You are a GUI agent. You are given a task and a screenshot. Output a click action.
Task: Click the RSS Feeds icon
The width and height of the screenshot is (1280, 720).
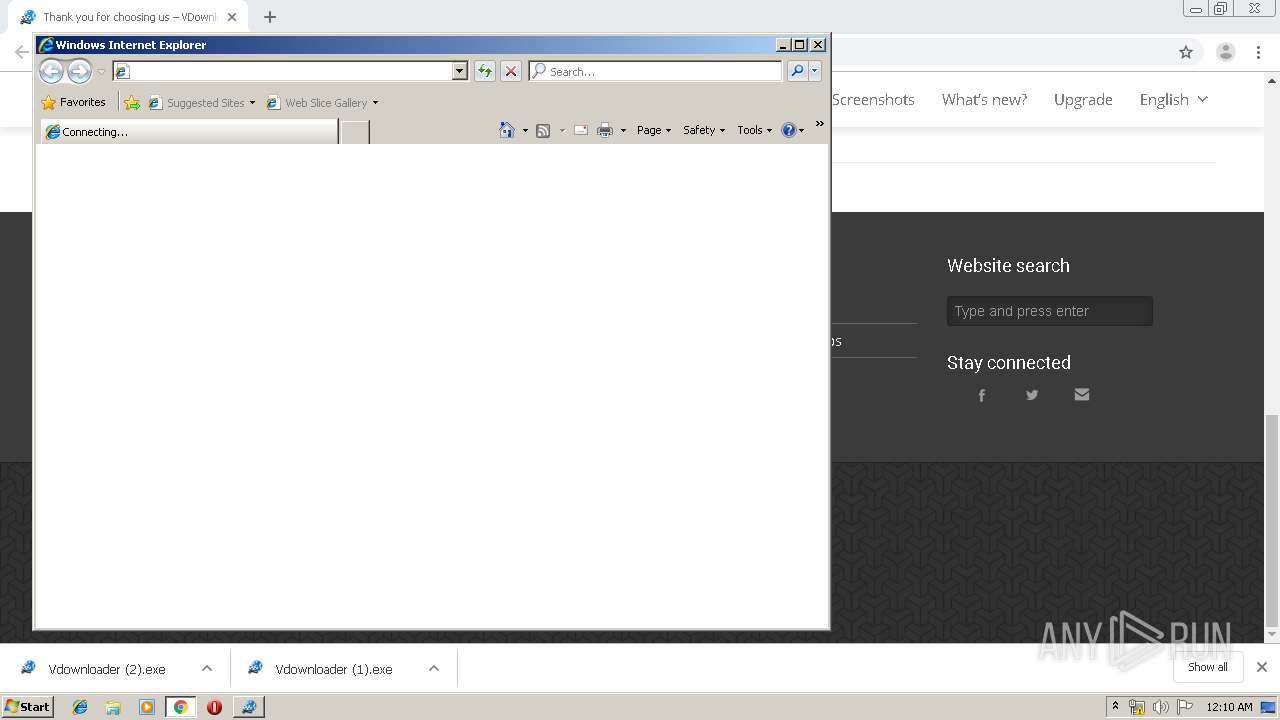543,130
